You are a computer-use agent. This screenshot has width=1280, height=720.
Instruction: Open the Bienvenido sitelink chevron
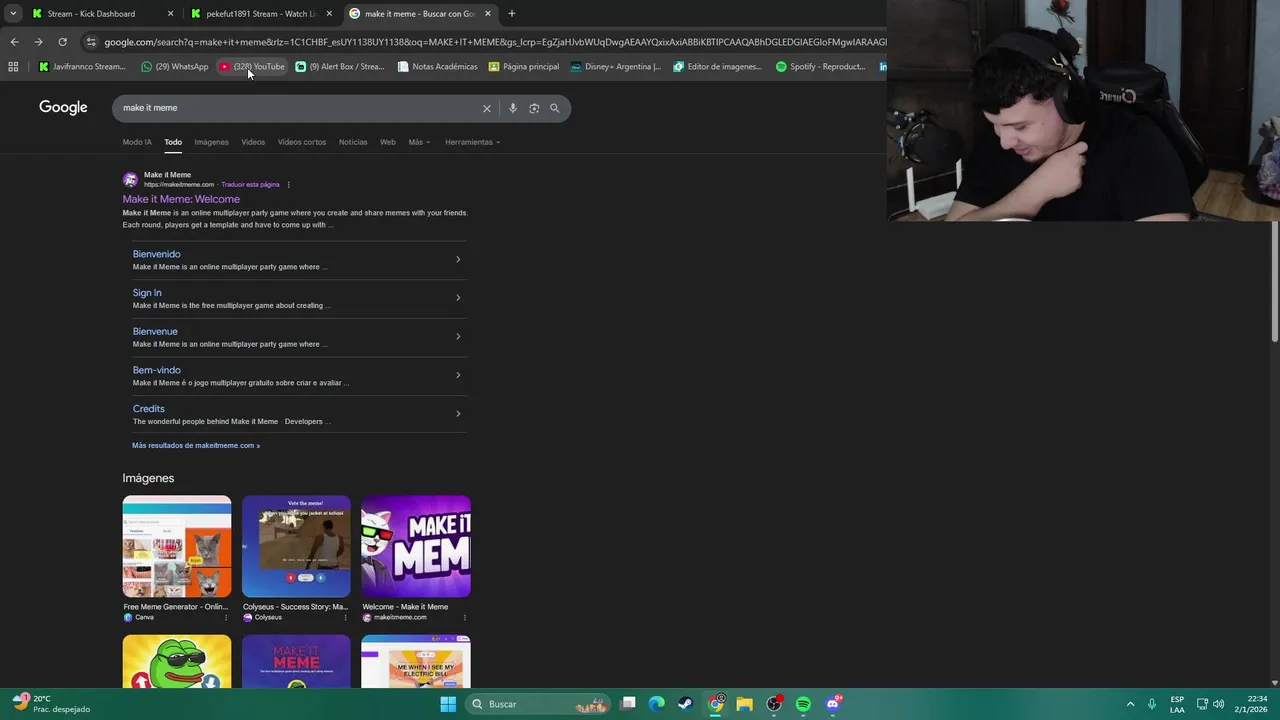click(458, 260)
